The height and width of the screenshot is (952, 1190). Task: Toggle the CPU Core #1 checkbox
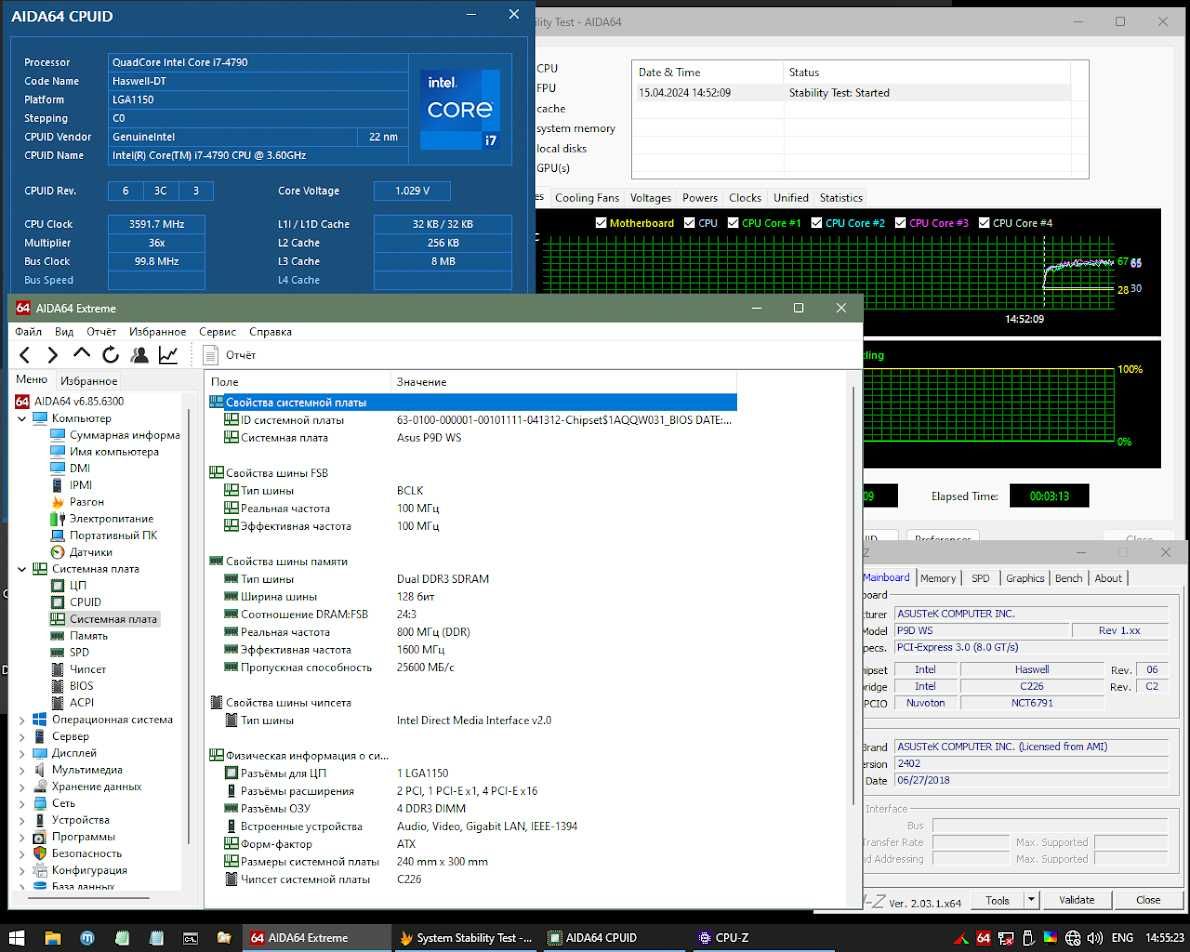pos(733,222)
